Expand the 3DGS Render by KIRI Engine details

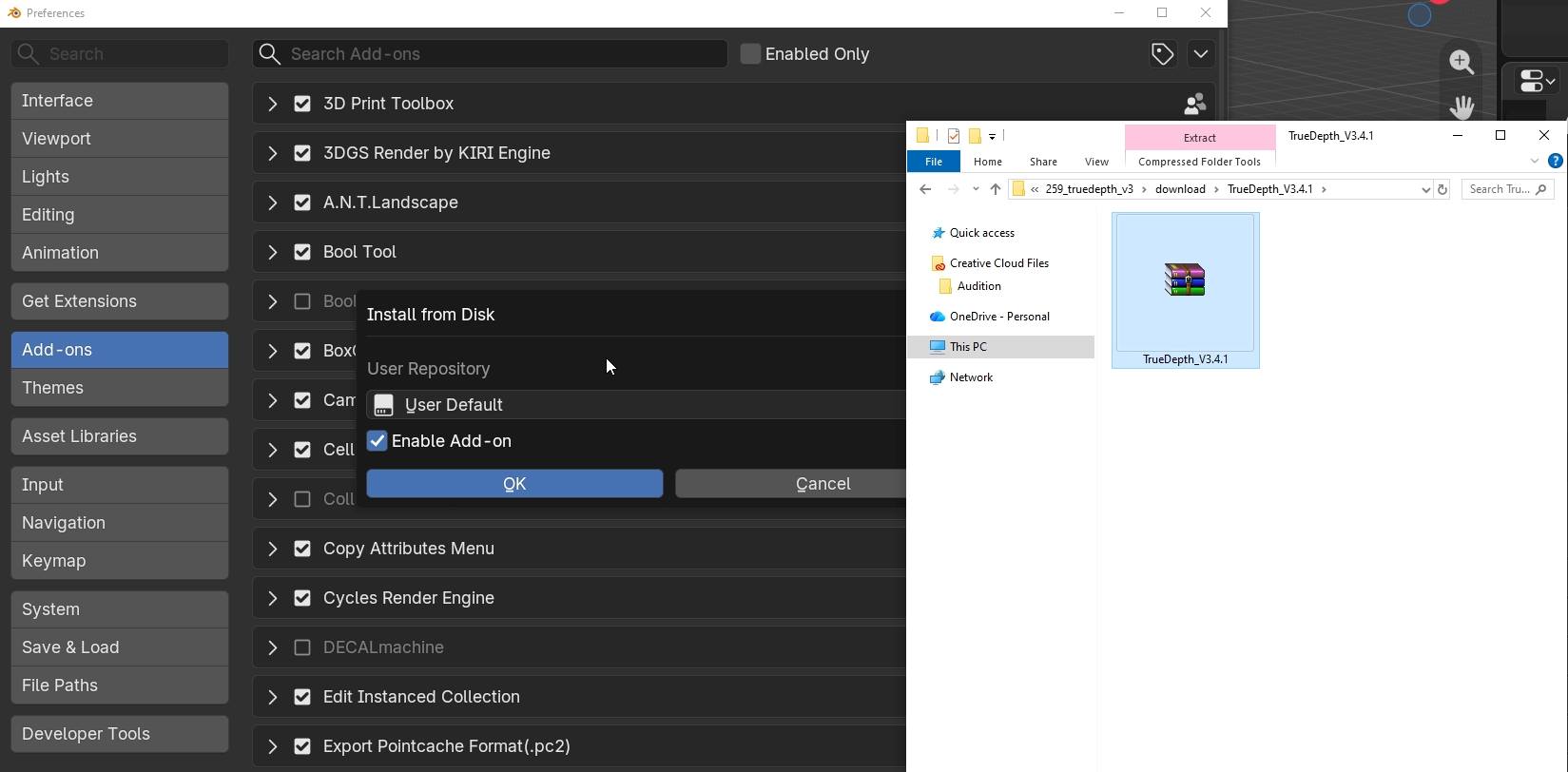click(272, 153)
